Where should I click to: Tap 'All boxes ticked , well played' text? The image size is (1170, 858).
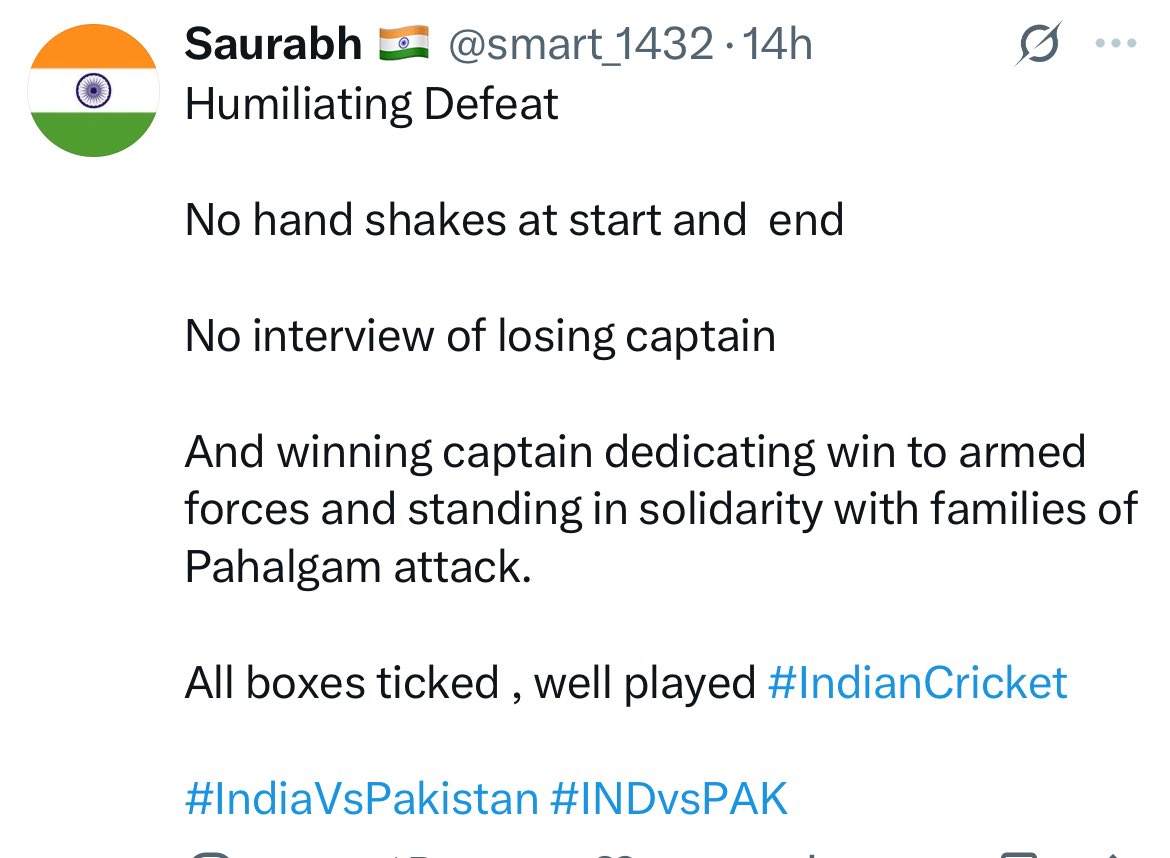tap(470, 683)
